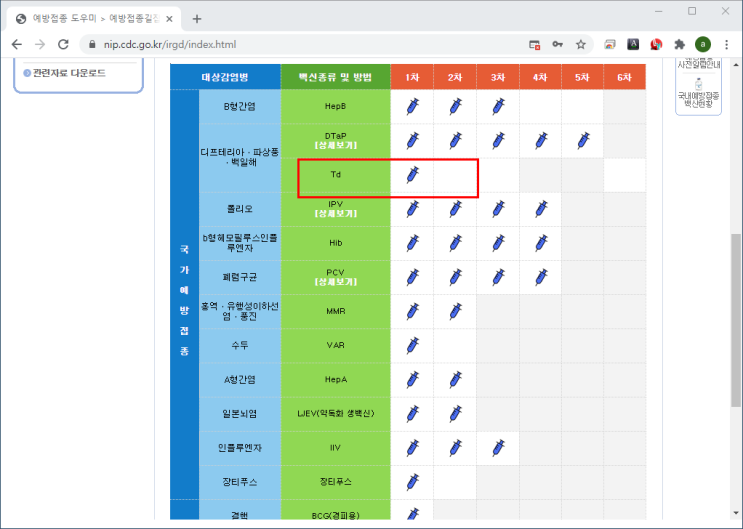Viewport: 743px width, 529px height.
Task: Click the HepB 3차 syringe icon
Action: (498, 106)
